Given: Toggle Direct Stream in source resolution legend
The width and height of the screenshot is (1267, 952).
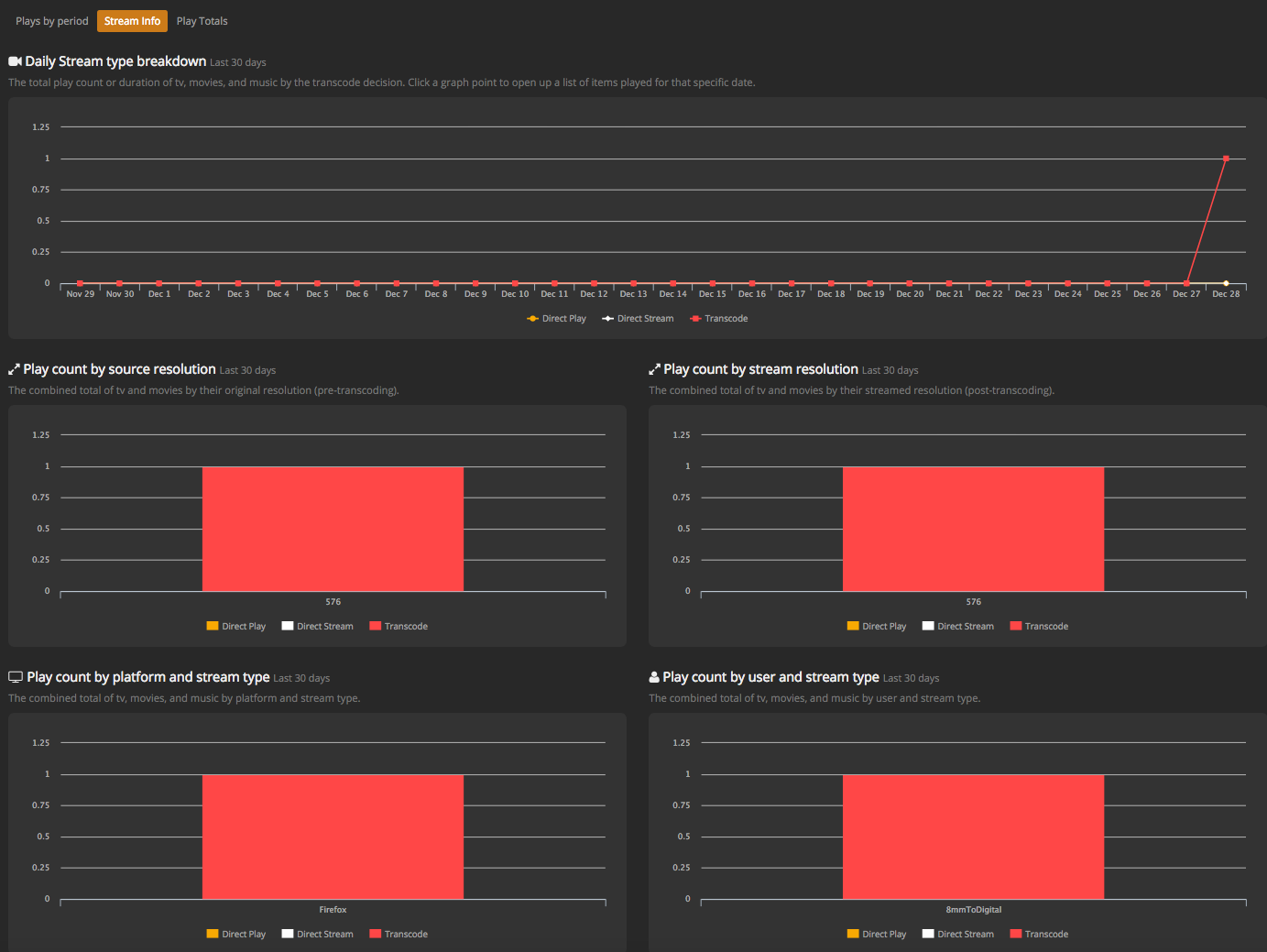Looking at the screenshot, I should pos(317,627).
